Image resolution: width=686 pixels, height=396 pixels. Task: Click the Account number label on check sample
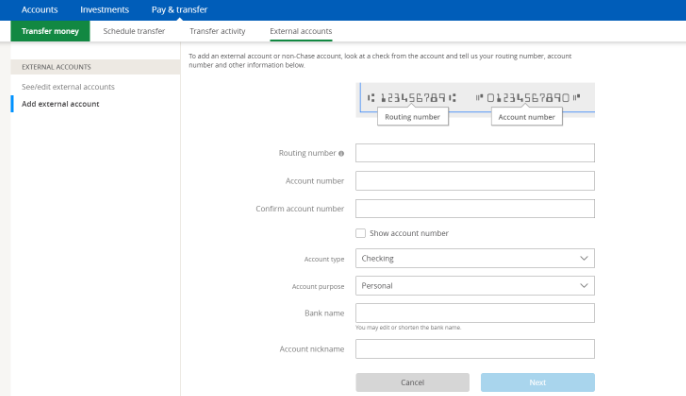(527, 117)
